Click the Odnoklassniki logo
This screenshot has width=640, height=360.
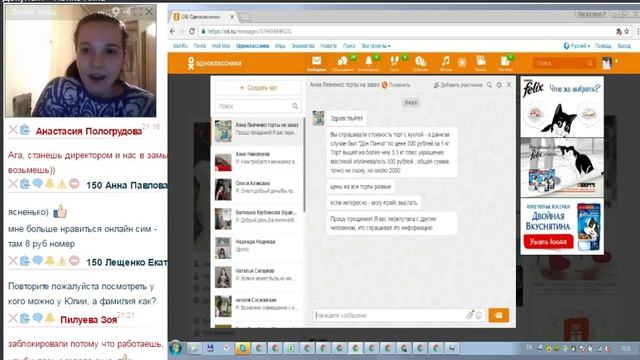(215, 63)
